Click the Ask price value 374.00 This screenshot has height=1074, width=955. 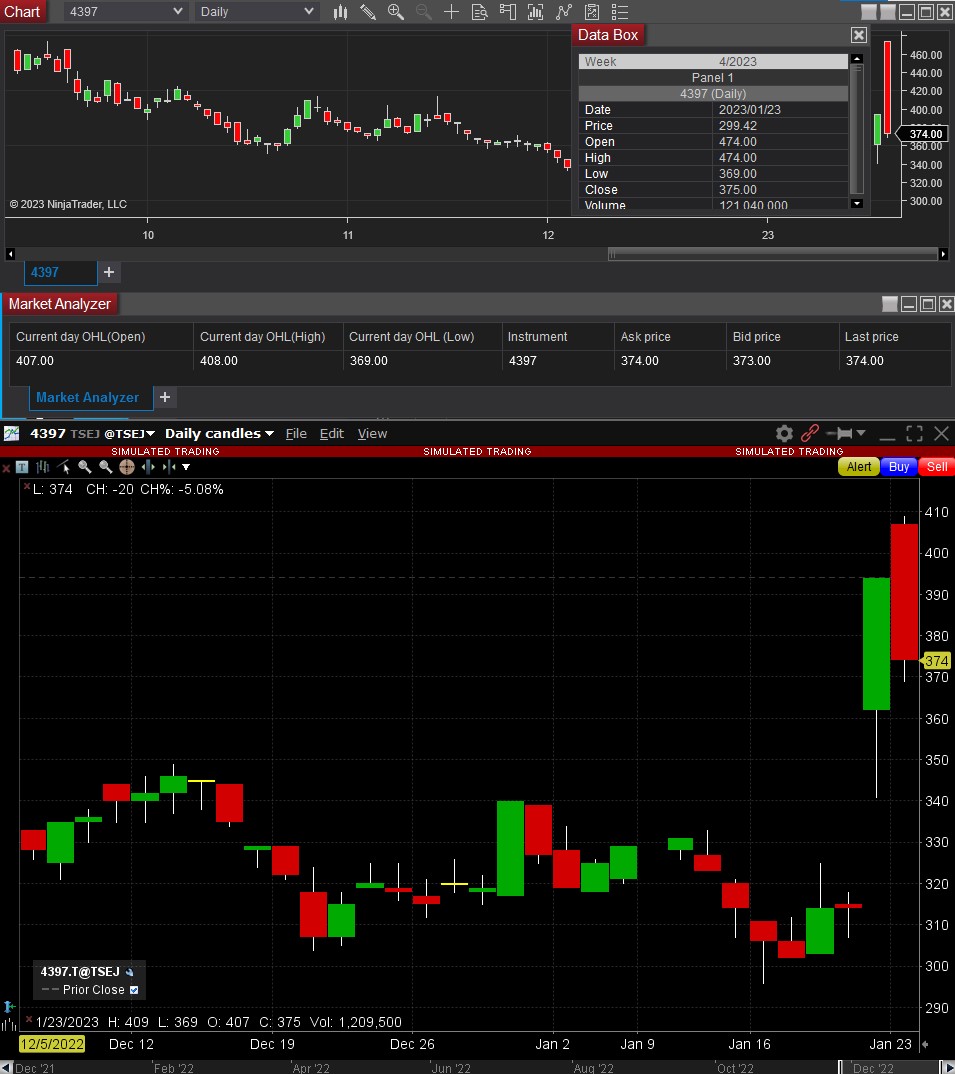click(640, 360)
